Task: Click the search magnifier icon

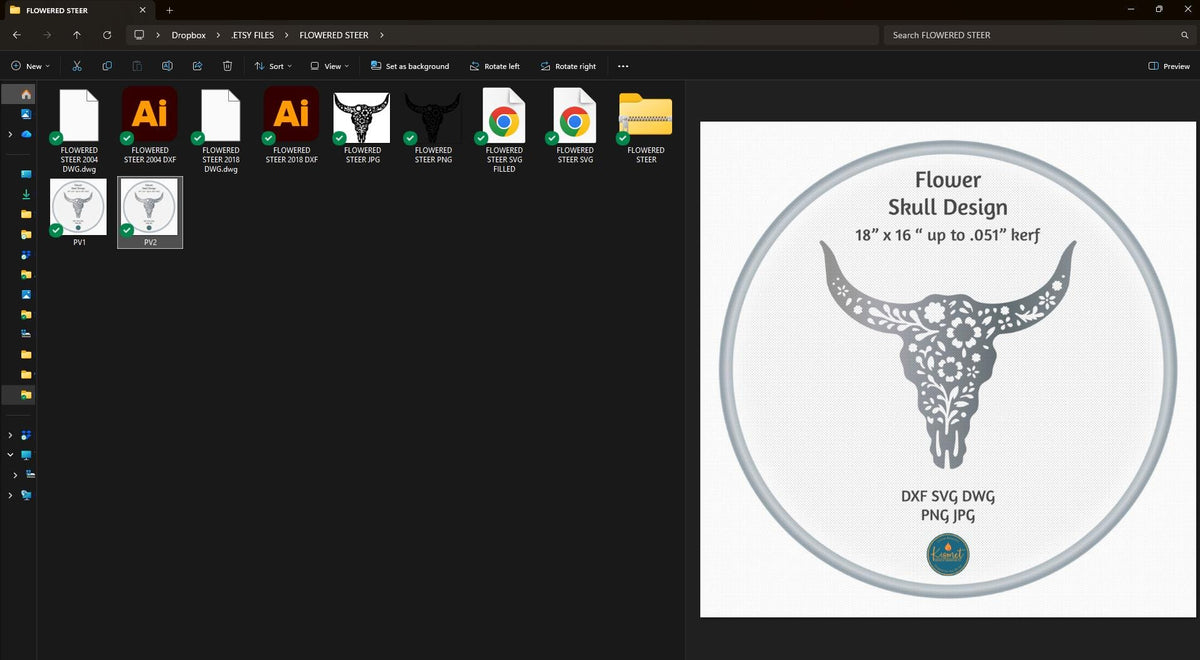Action: click(x=1184, y=35)
